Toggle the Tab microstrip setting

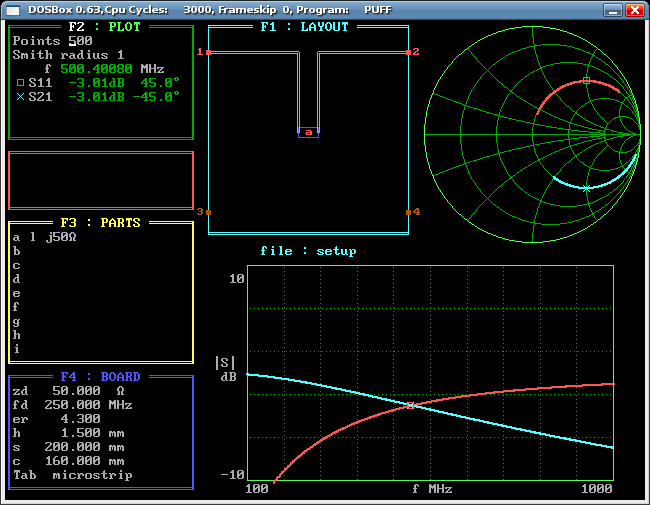point(73,475)
